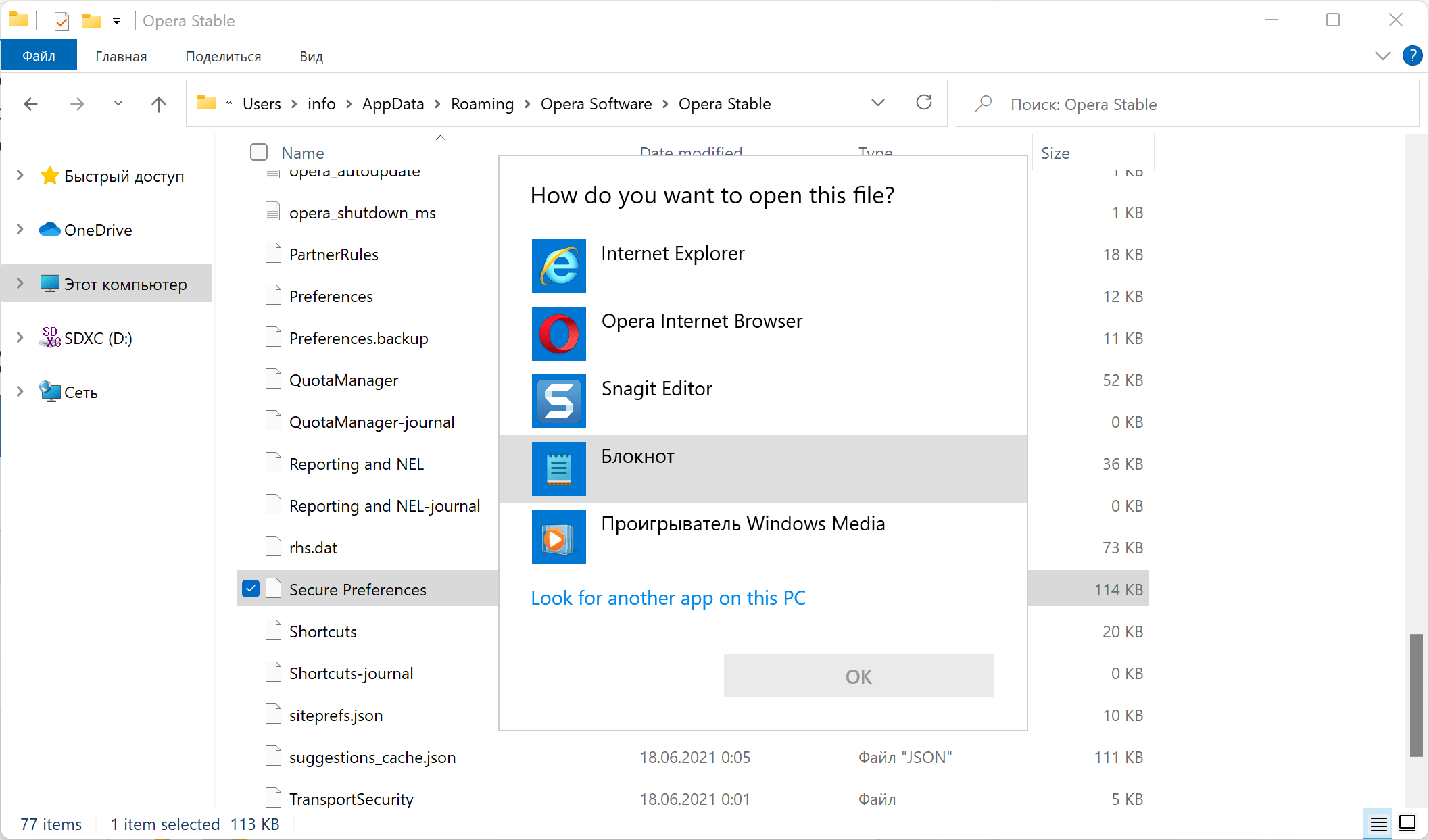Open the address bar history dropdown
Viewport: 1429px width, 840px height.
[878, 103]
